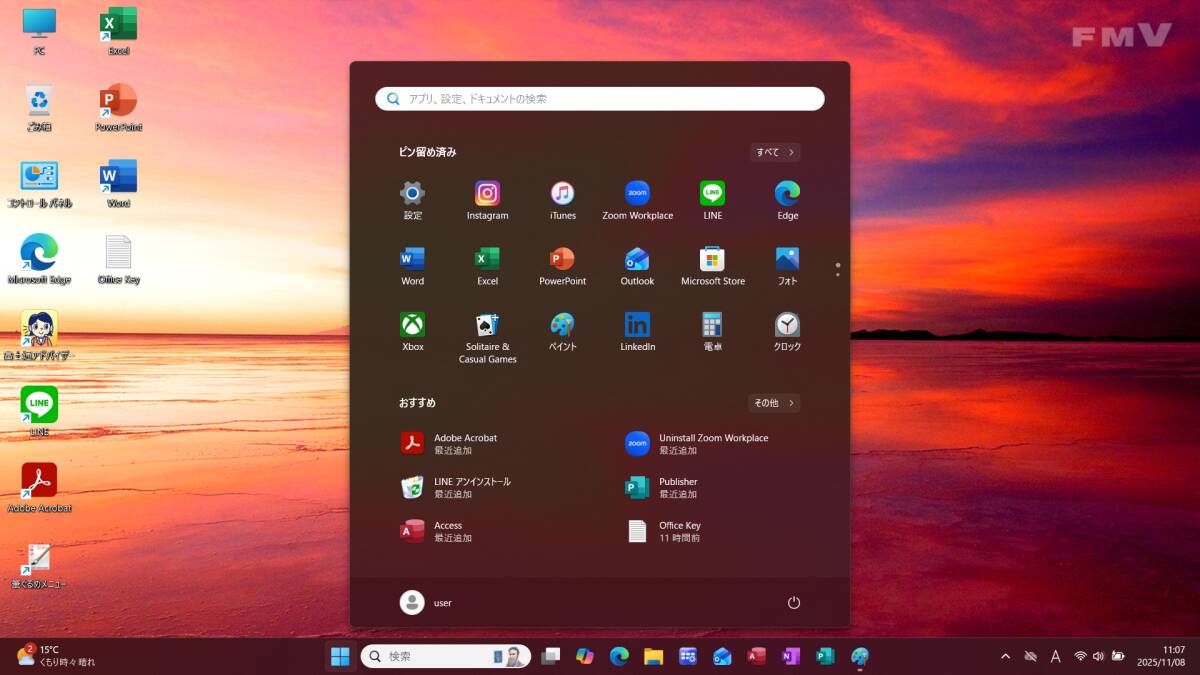This screenshot has width=1200, height=675.
Task: Launch Word from Start menu pinned apps
Action: point(413,266)
